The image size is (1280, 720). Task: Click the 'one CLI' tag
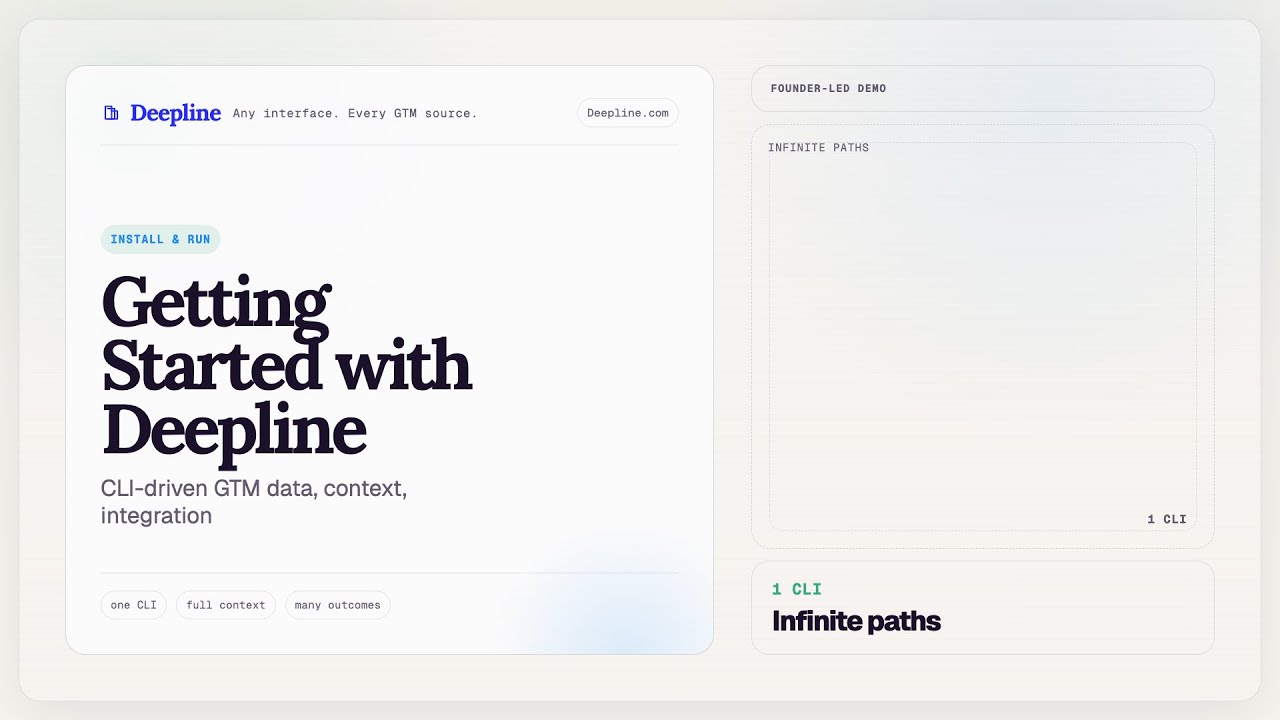pos(134,605)
